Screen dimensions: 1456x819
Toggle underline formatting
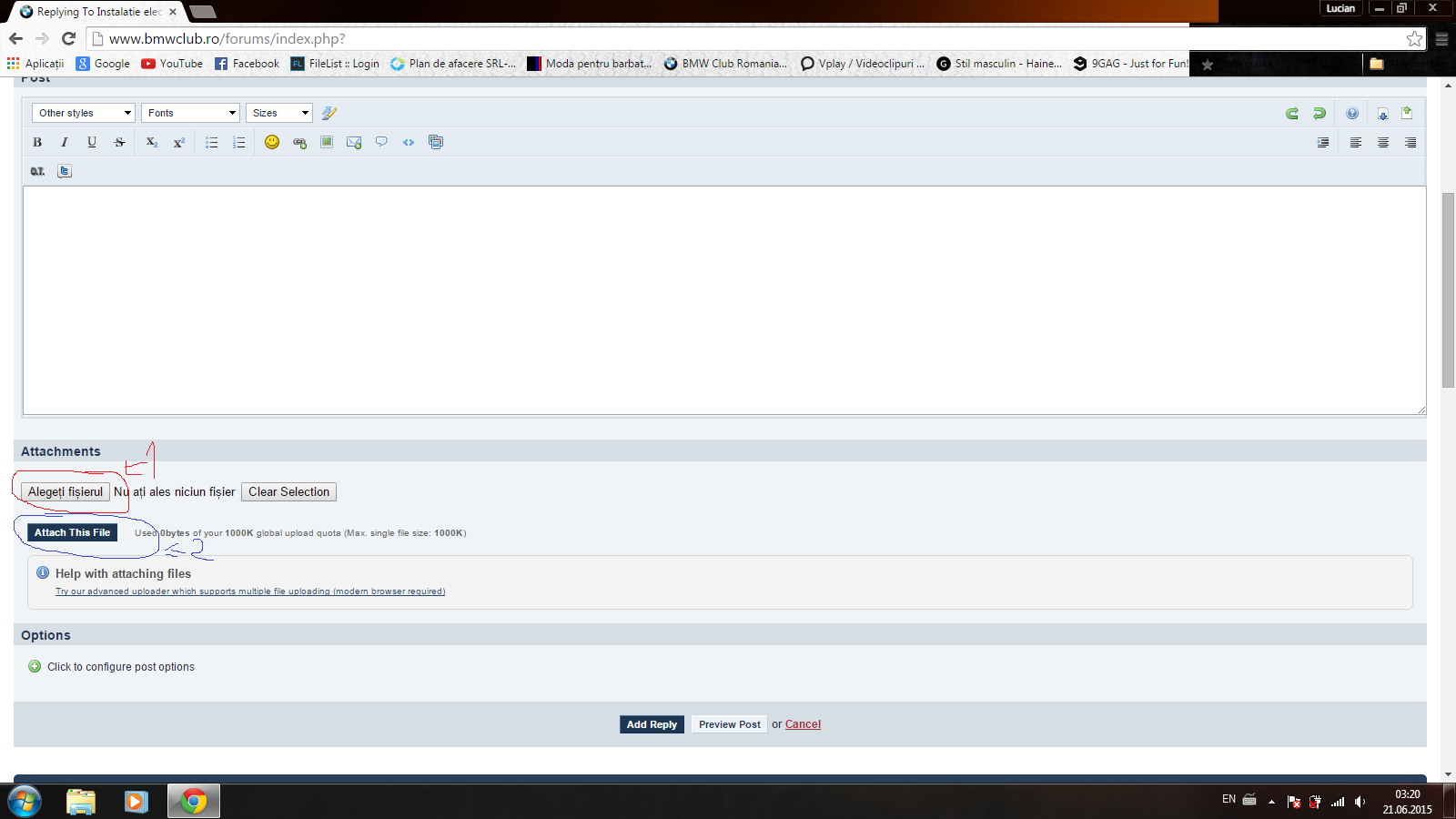(92, 142)
